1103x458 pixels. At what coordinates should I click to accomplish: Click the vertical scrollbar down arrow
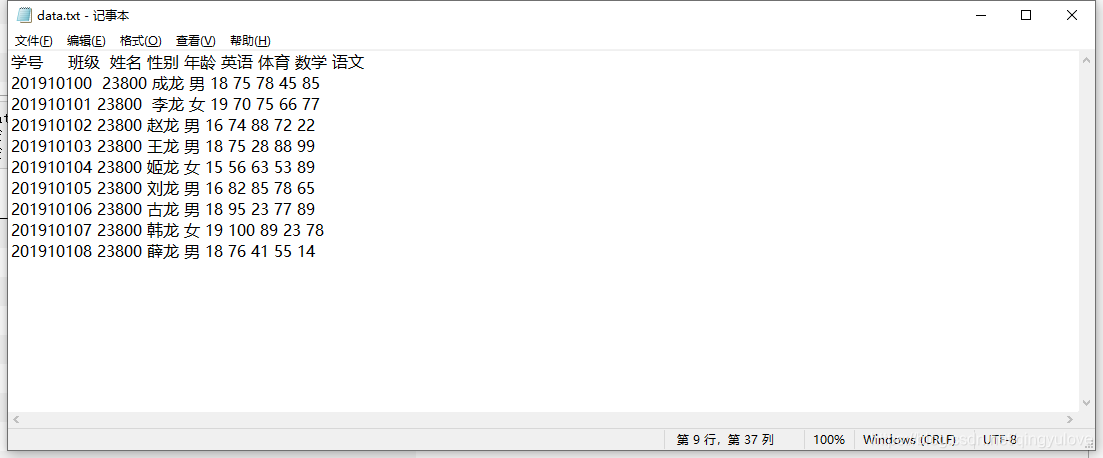coord(1086,402)
